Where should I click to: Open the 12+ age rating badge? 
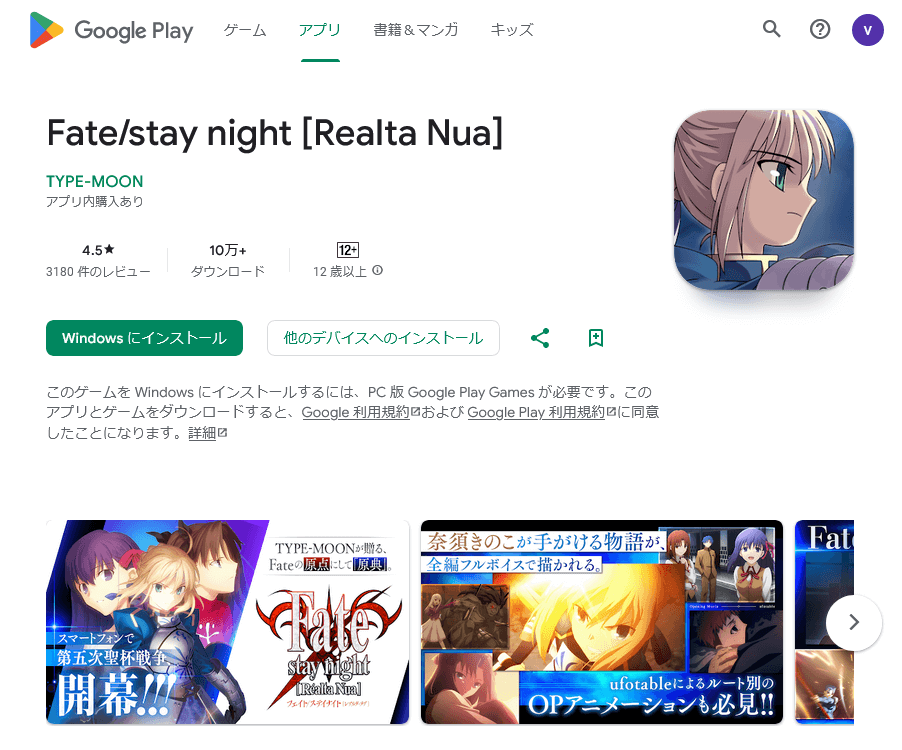tap(347, 250)
